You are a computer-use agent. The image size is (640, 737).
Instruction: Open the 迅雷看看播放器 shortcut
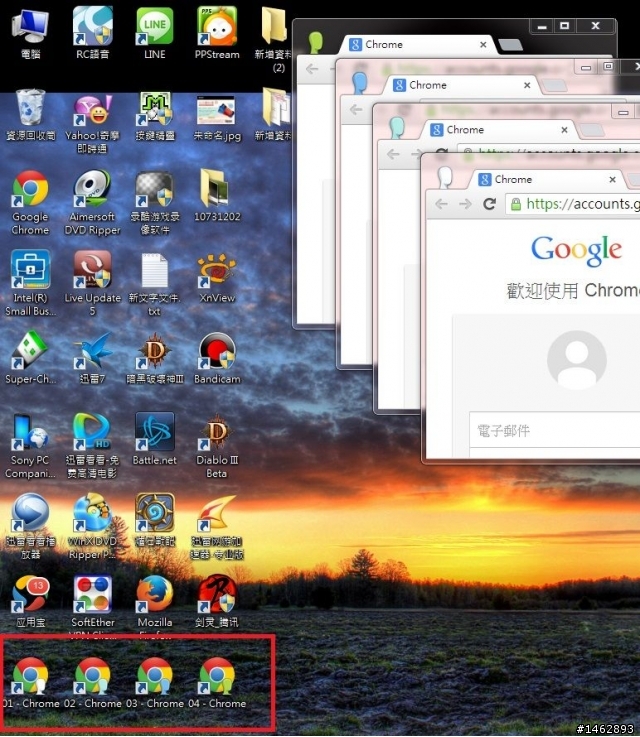pos(30,526)
